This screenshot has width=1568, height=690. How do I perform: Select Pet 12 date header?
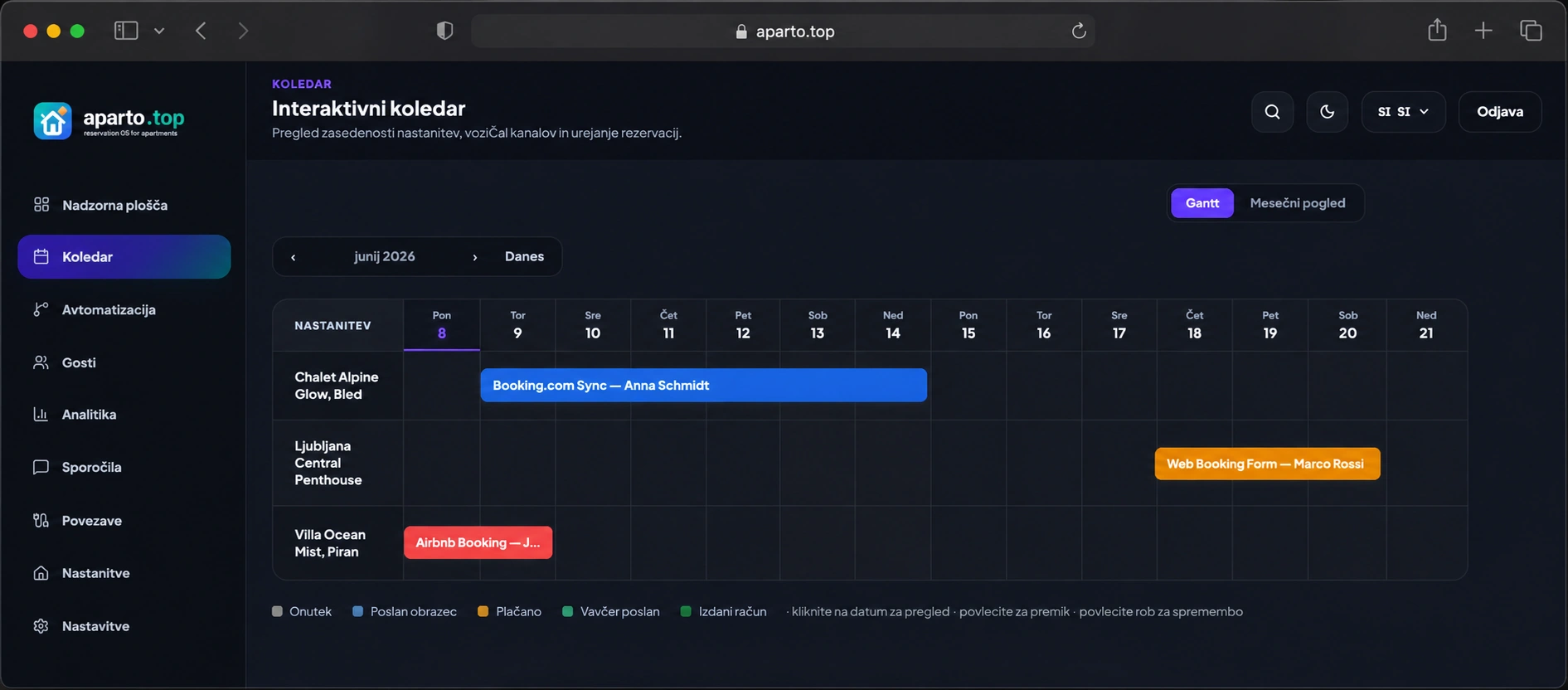743,325
